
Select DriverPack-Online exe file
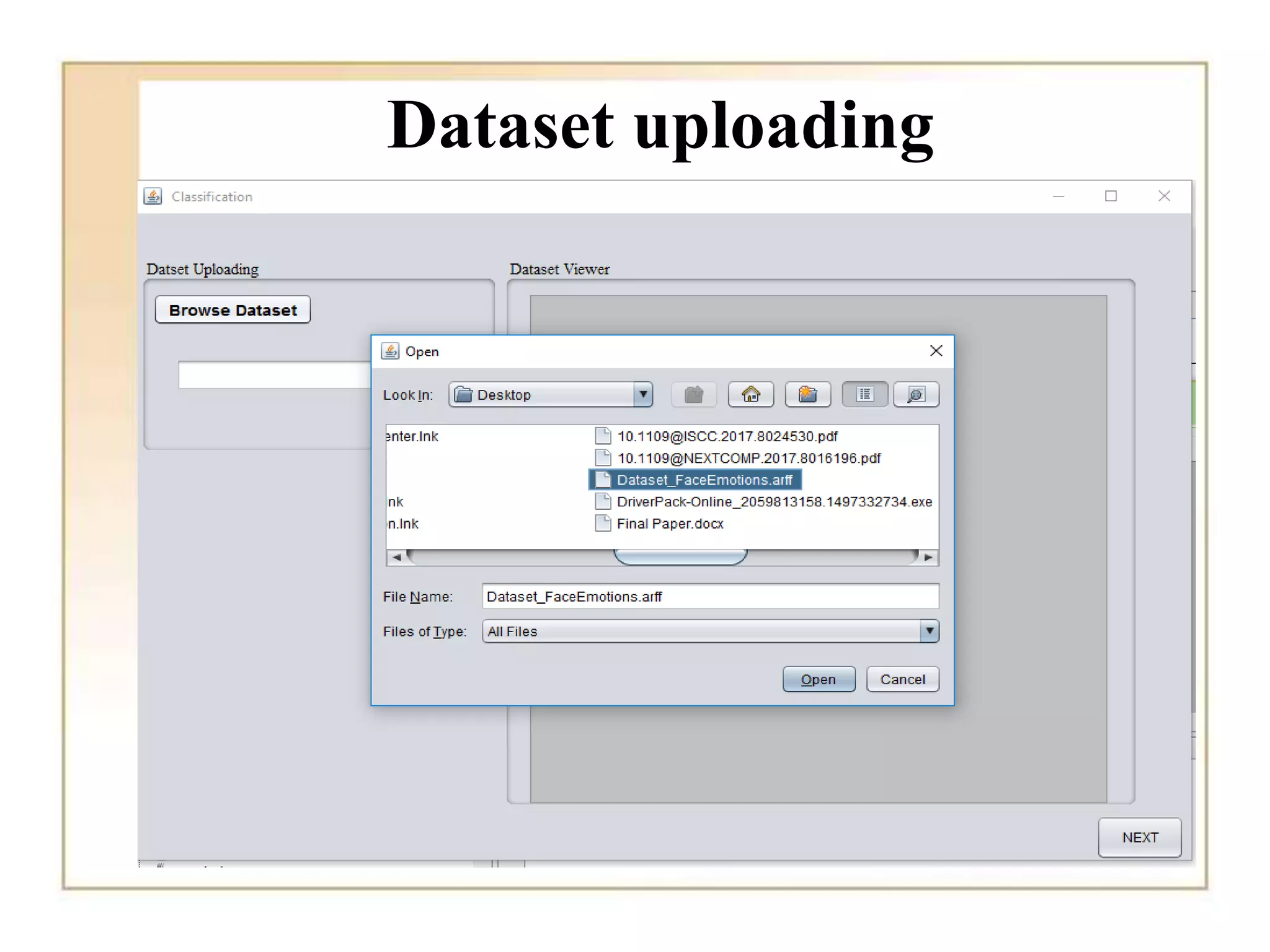click(x=763, y=501)
